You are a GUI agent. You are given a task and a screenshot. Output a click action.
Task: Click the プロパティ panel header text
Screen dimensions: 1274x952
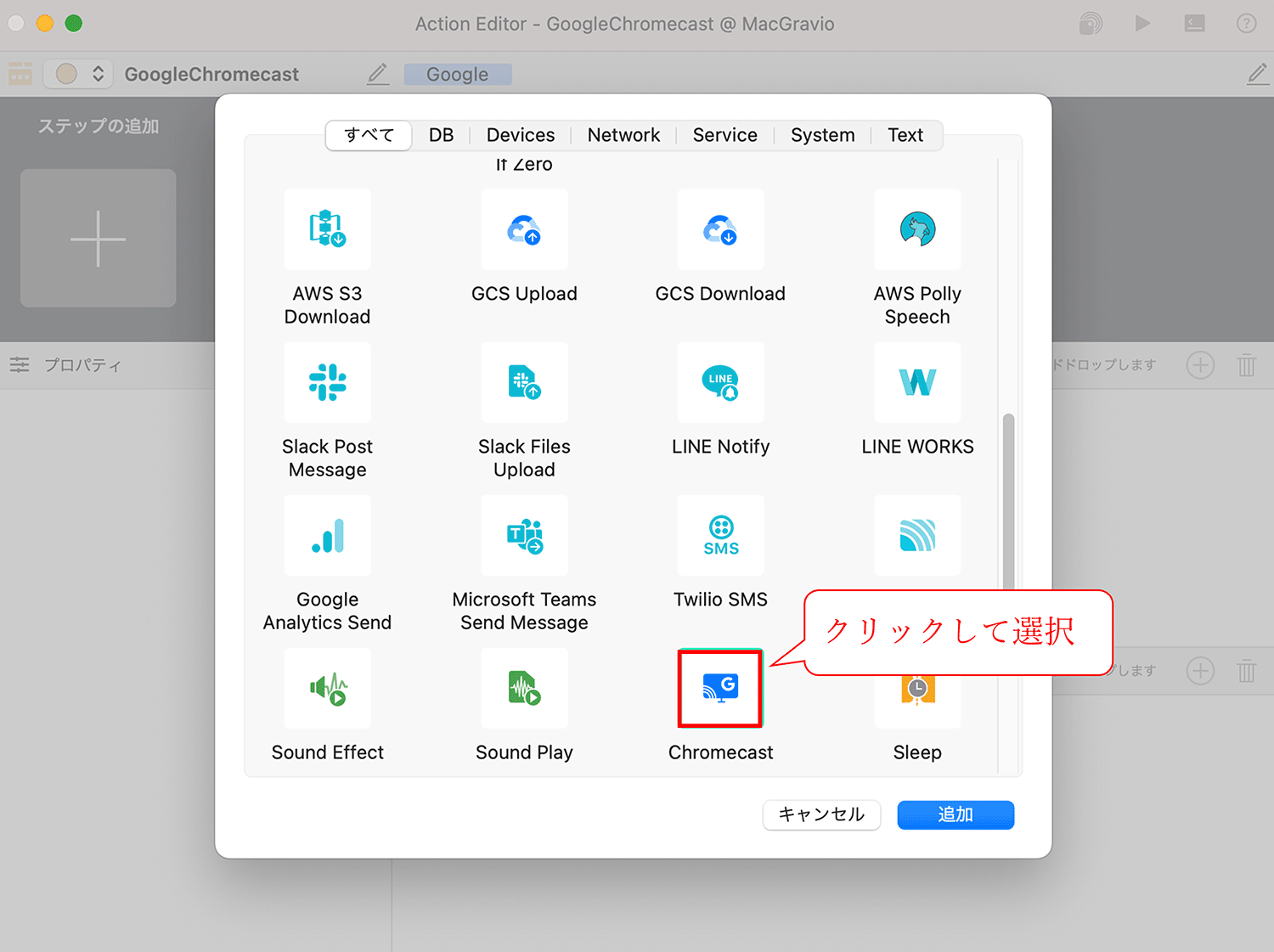83,365
